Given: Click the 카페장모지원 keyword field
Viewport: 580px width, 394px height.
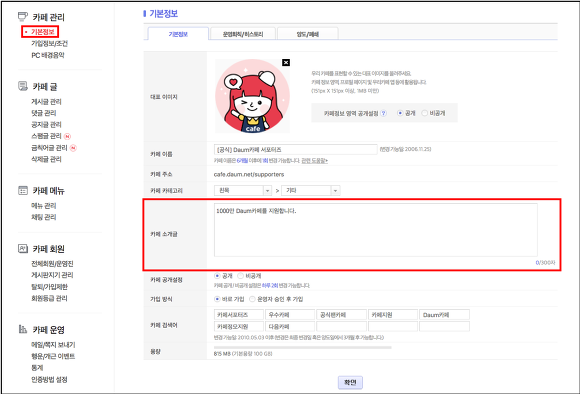Looking at the screenshot, I should click(239, 327).
